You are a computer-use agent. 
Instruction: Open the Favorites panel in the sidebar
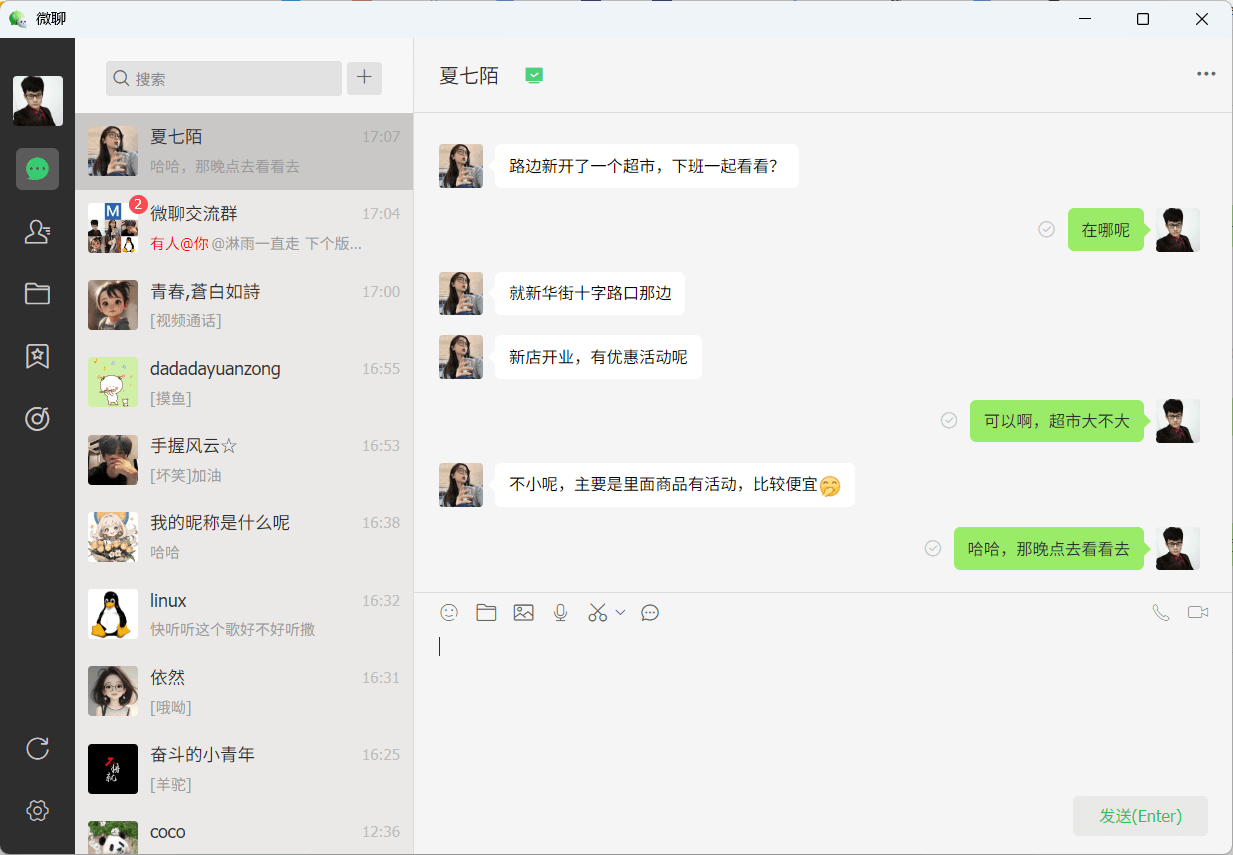[x=37, y=356]
